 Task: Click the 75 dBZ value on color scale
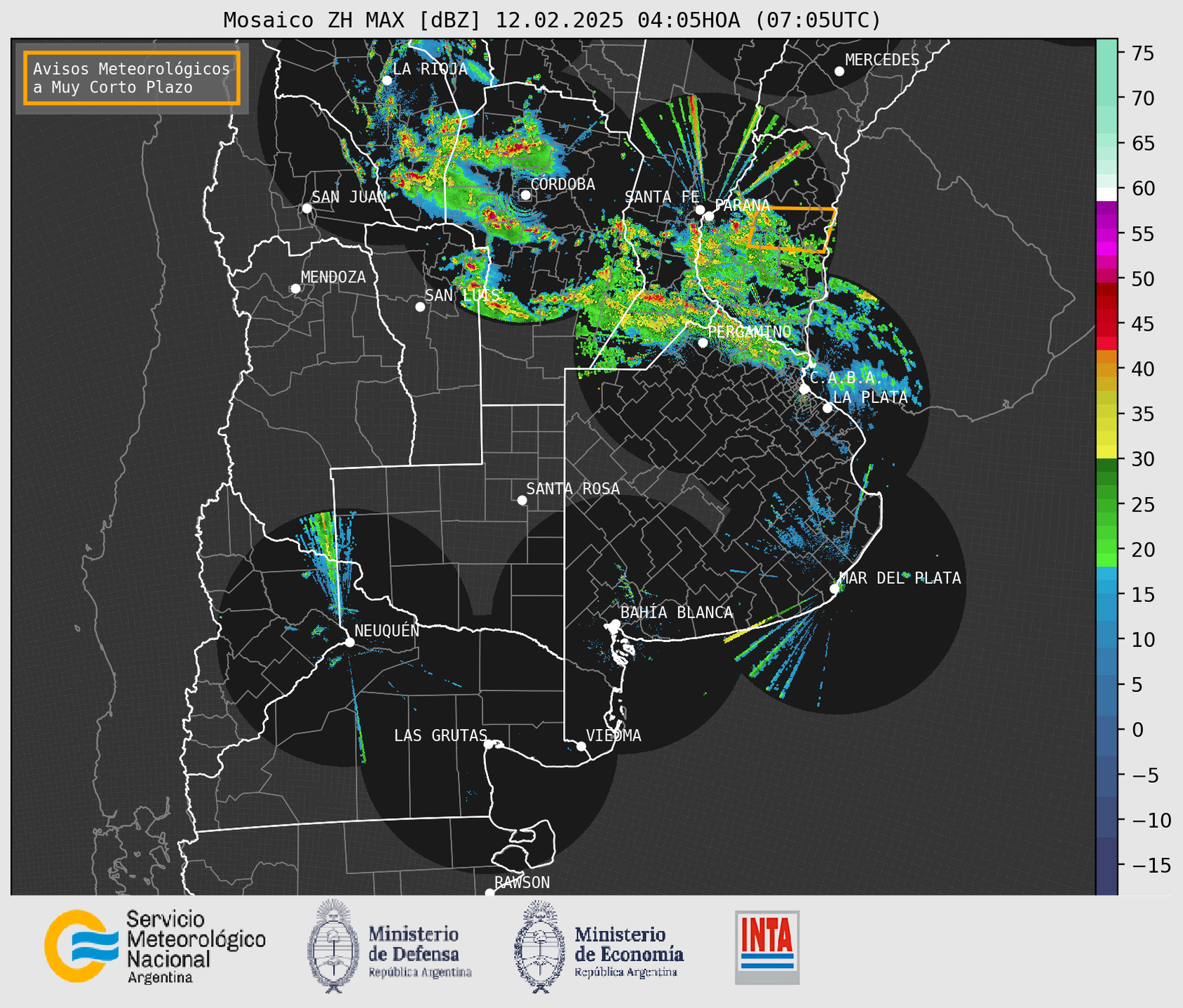pyautogui.click(x=1143, y=53)
